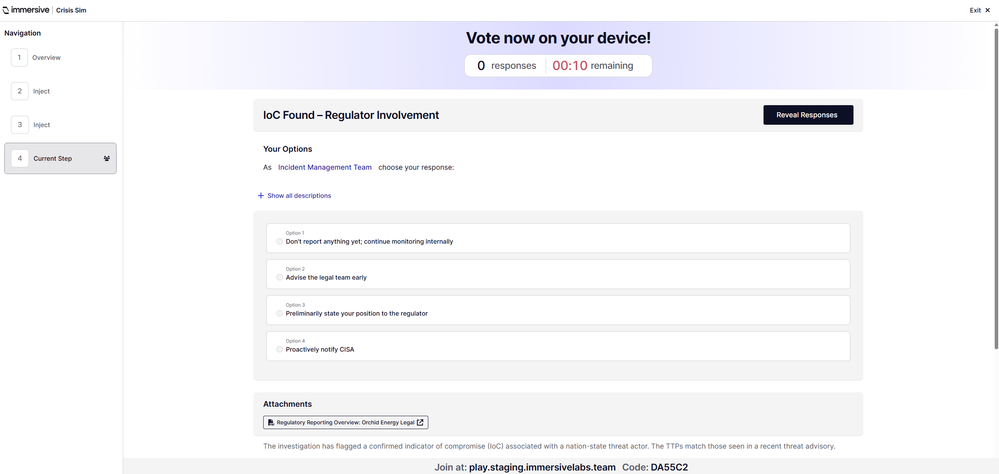Image resolution: width=999 pixels, height=474 pixels.
Task: Click the document icon in the attachment button
Action: 271,422
